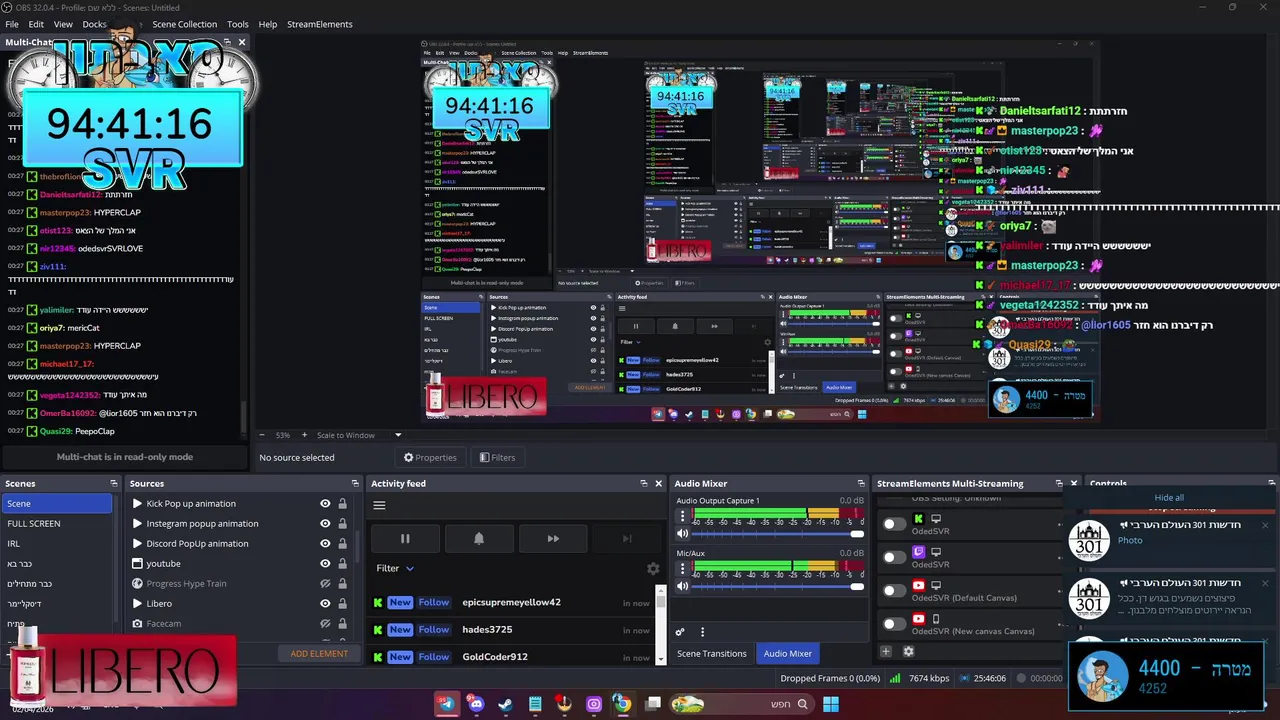Image resolution: width=1280 pixels, height=720 pixels.
Task: Undock the Audio Mixer panel
Action: point(861,484)
